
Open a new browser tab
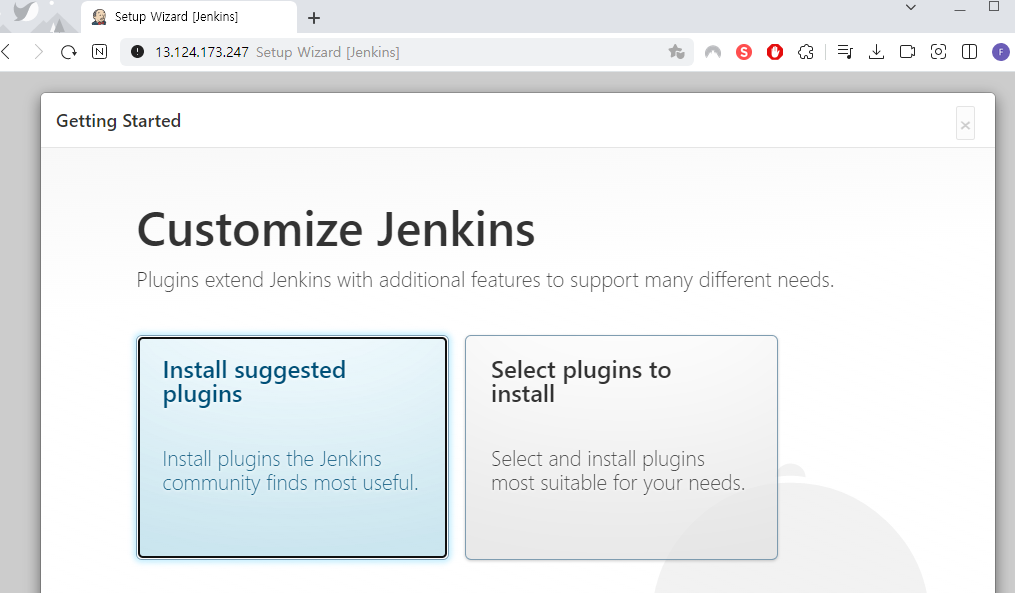[314, 17]
